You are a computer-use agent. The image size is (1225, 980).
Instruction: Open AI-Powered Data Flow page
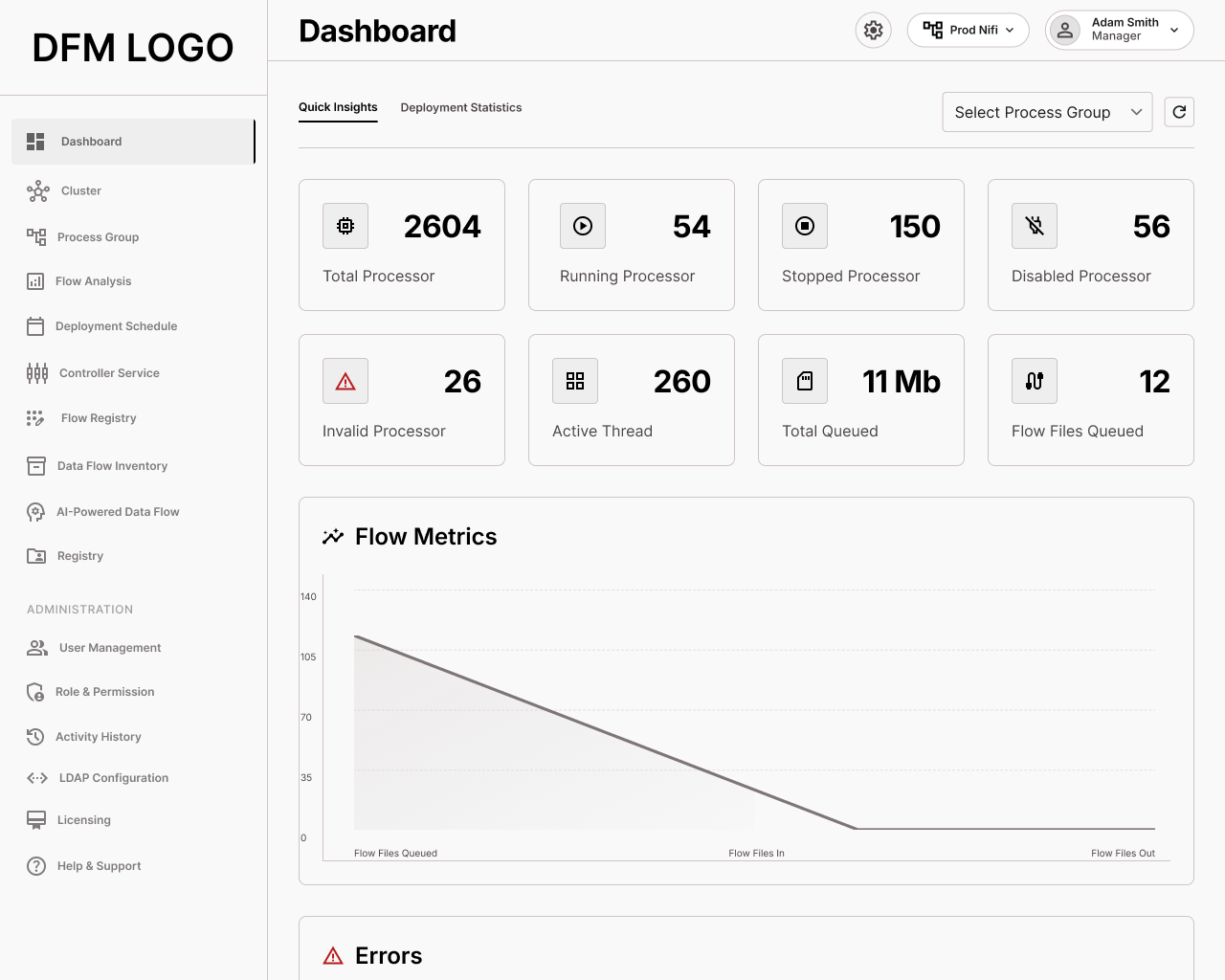point(118,512)
